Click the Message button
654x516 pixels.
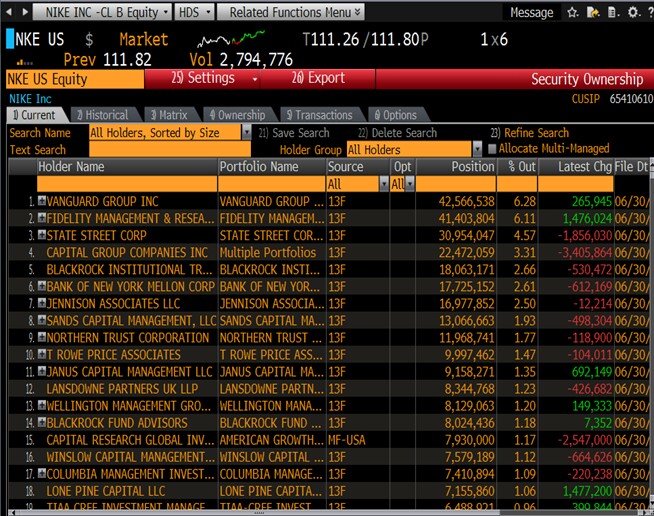[531, 13]
